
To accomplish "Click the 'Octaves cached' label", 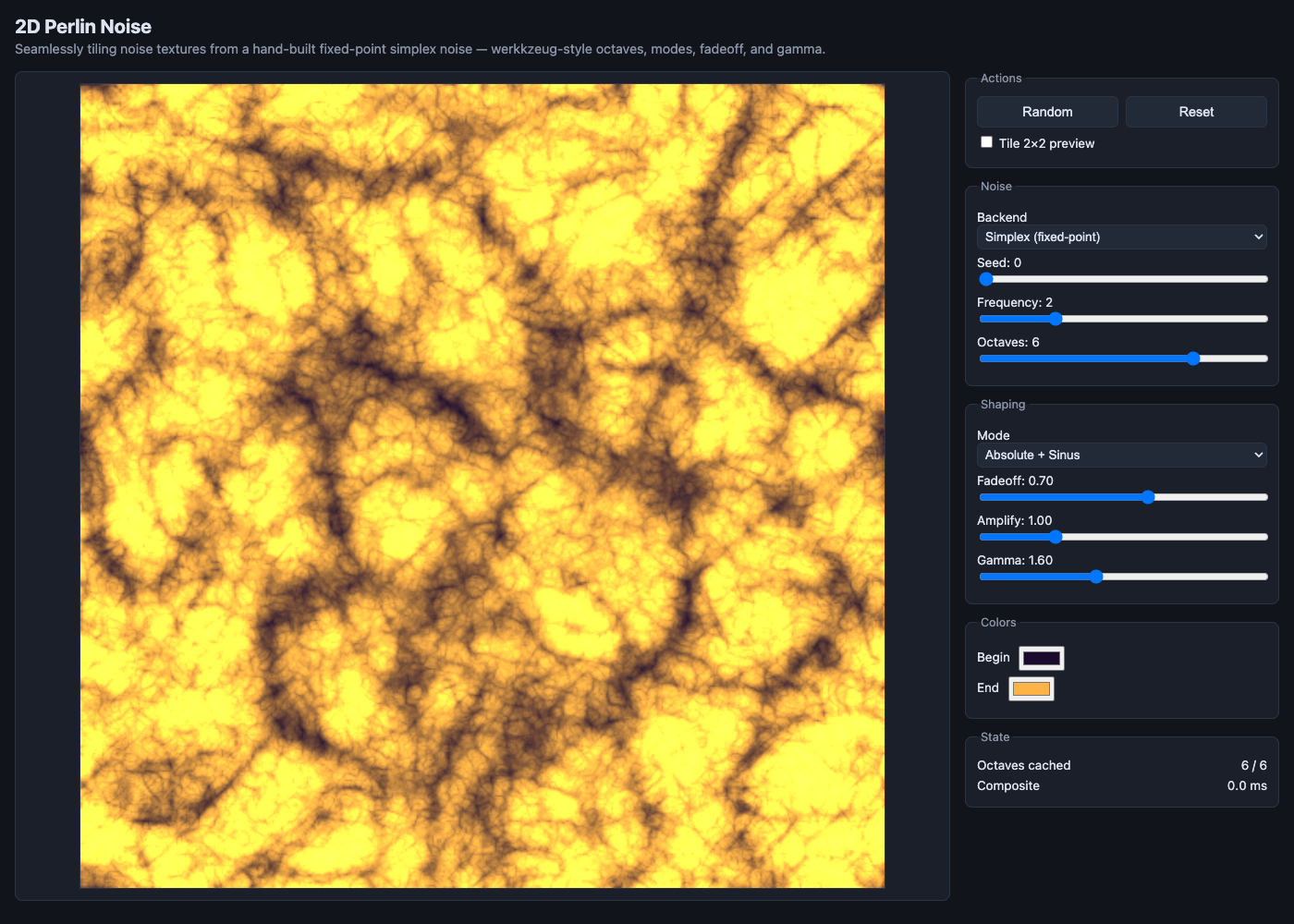I will [1023, 765].
